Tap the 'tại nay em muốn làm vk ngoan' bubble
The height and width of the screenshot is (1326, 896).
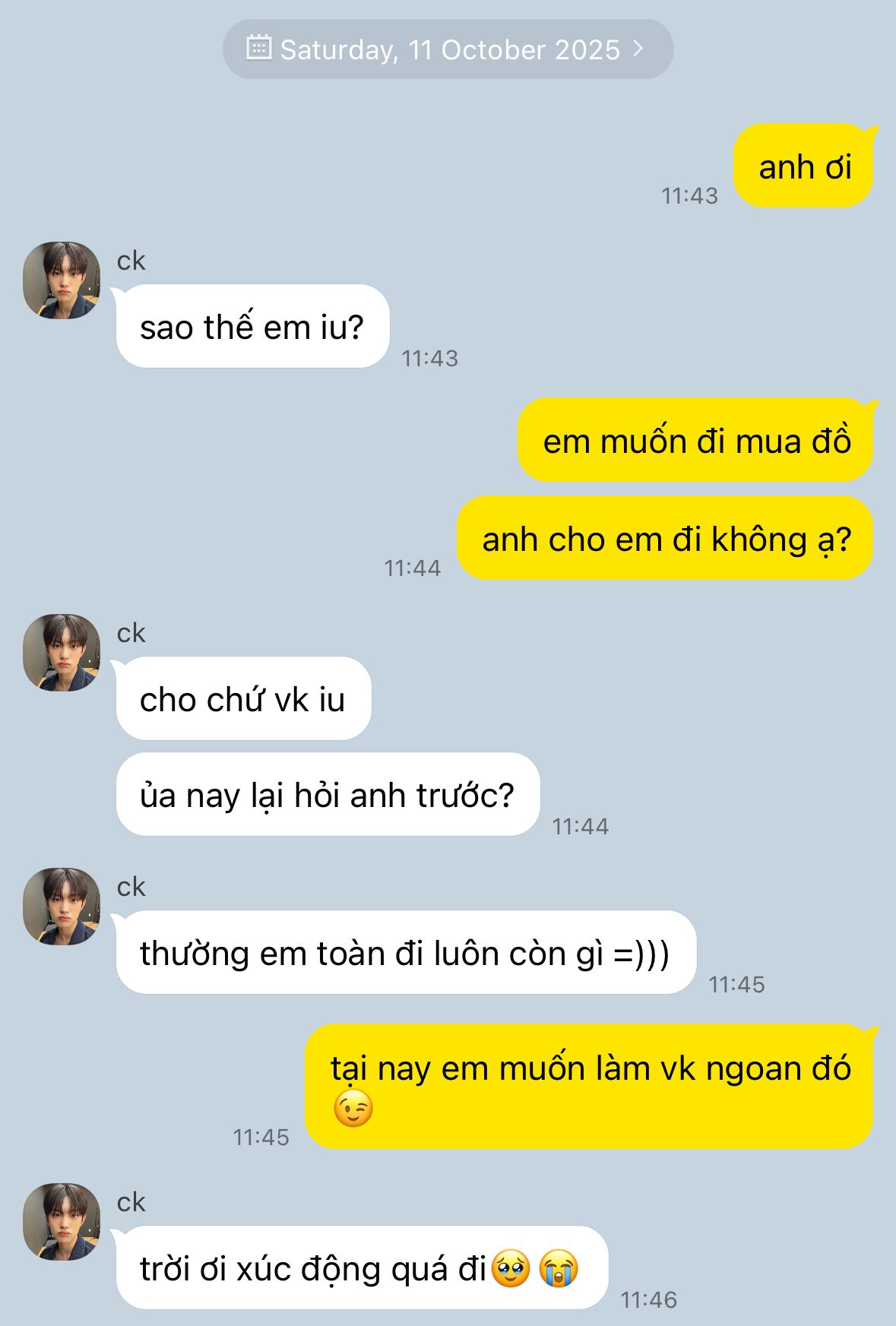click(x=590, y=1087)
